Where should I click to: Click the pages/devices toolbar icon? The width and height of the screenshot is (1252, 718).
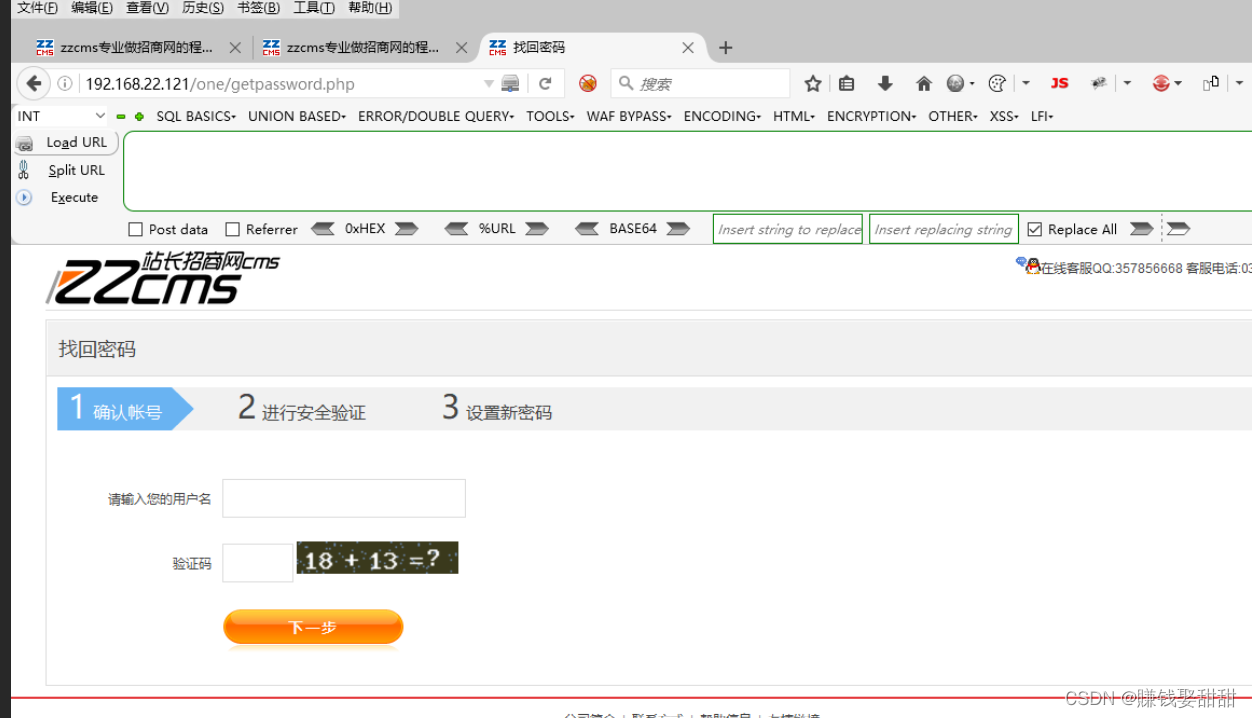click(x=1211, y=83)
